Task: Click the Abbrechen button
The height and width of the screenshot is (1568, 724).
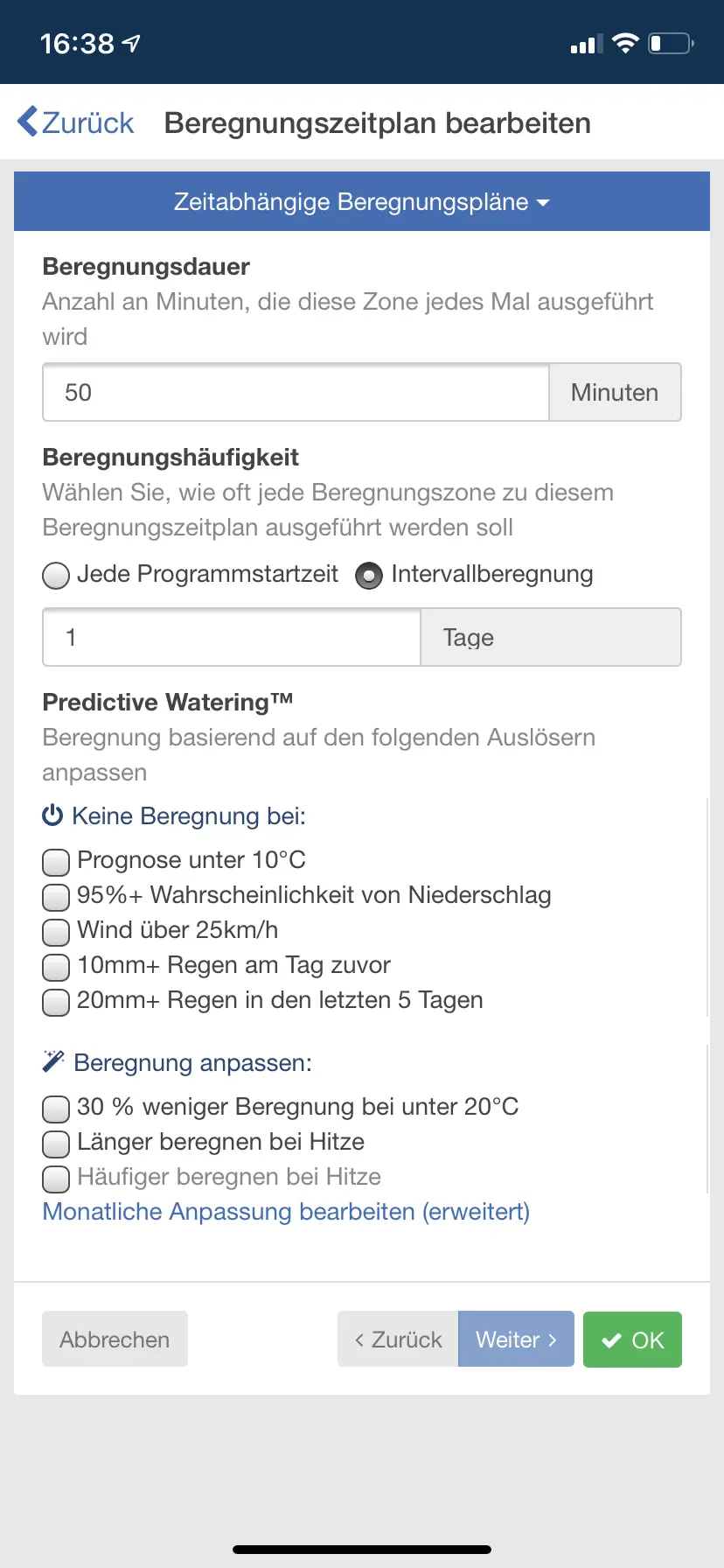Action: pos(115,1339)
